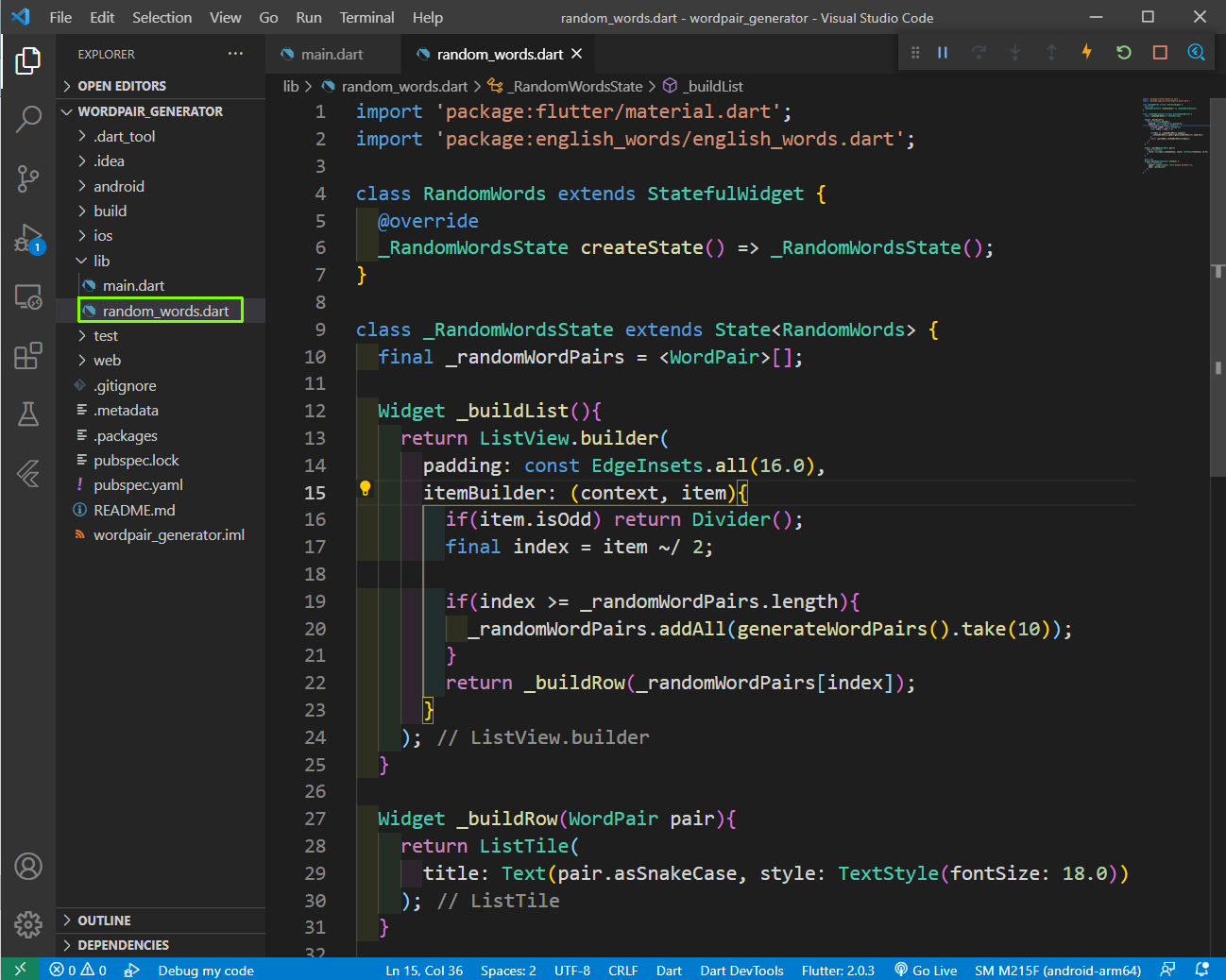Stop the debug session
Image resolution: width=1226 pixels, height=980 pixels.
click(x=1160, y=53)
